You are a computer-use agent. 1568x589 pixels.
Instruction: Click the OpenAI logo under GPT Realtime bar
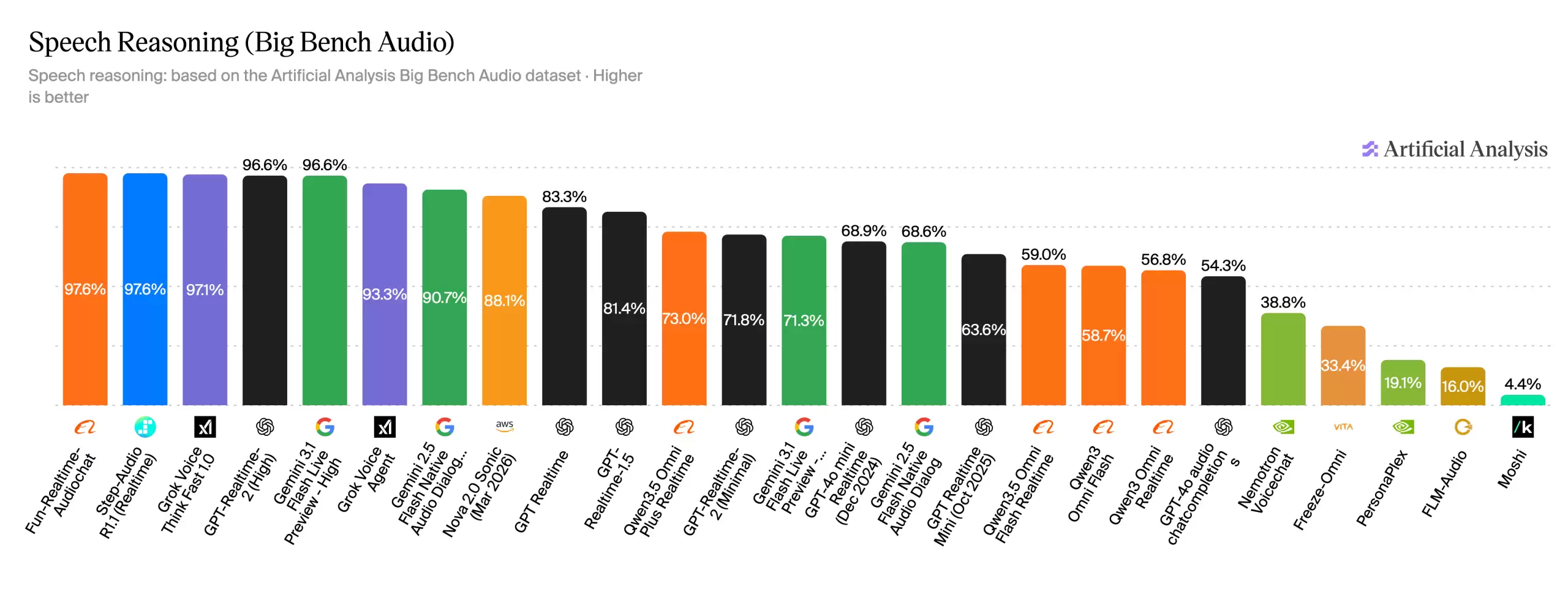click(x=564, y=427)
